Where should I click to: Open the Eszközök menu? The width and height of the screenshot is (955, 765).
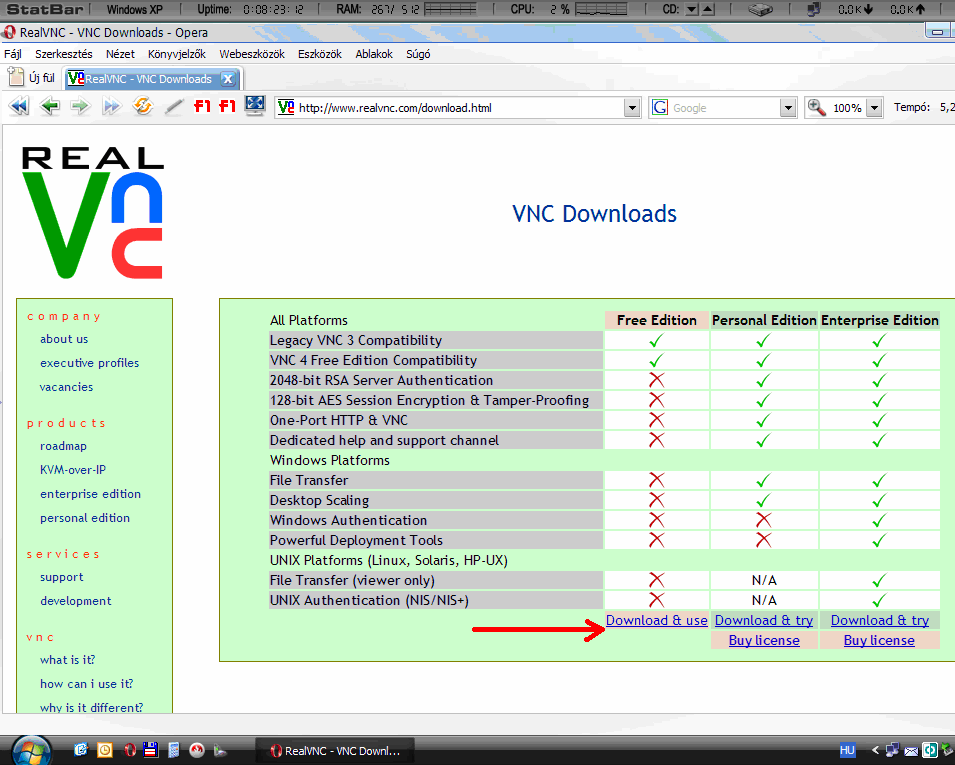(x=320, y=54)
